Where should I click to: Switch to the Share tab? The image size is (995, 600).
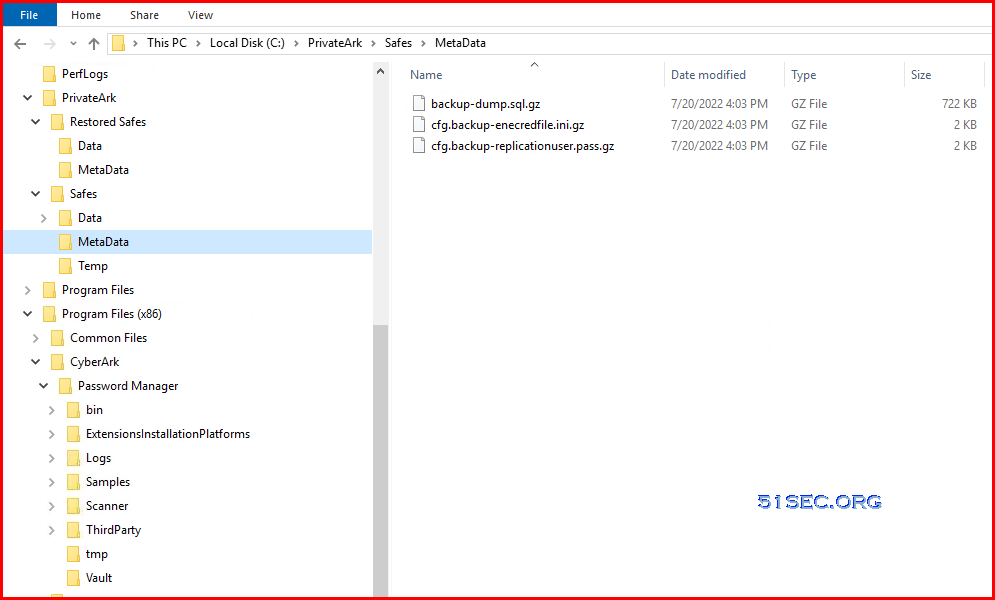click(144, 15)
